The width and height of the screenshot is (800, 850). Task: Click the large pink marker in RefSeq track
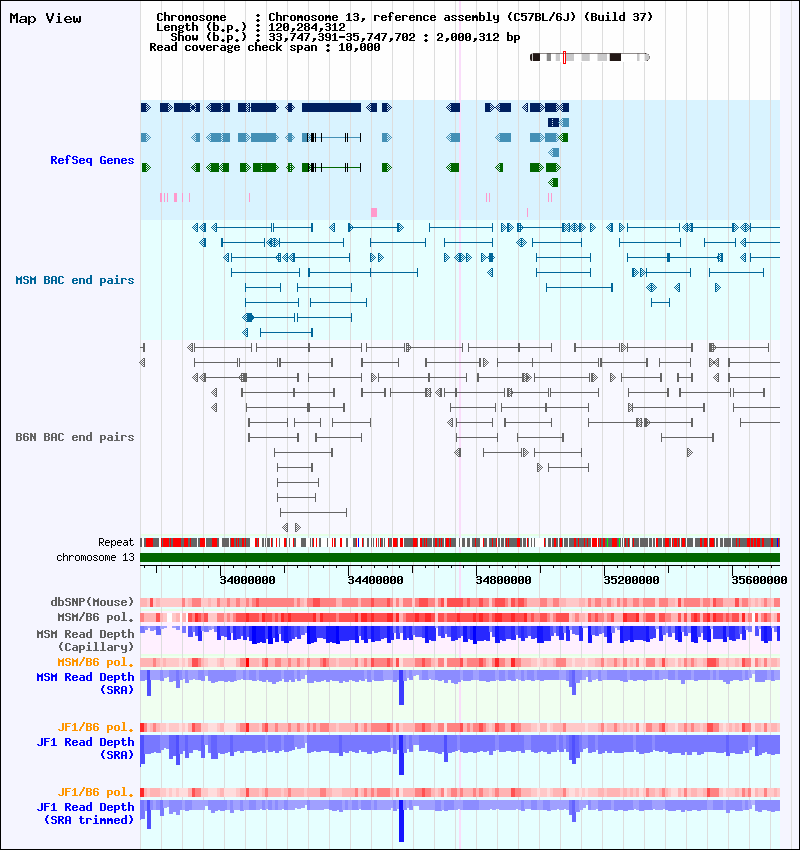tap(373, 212)
